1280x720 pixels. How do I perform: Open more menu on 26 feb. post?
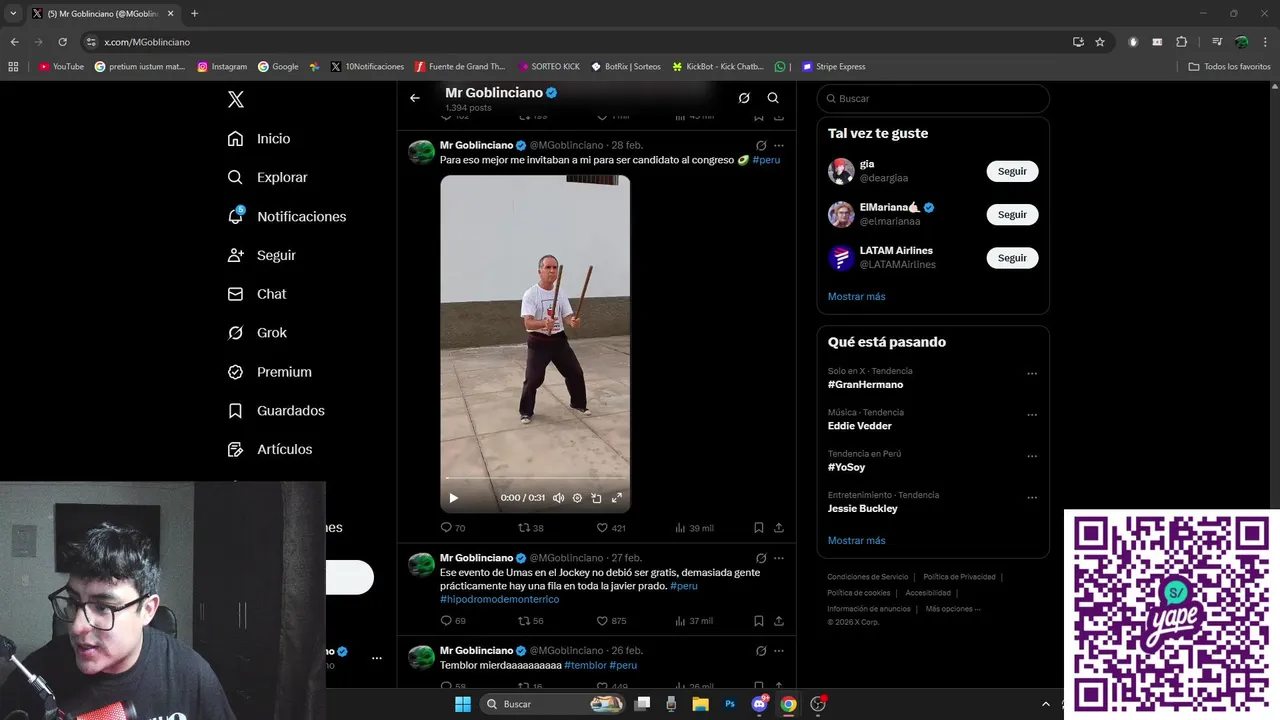(779, 651)
